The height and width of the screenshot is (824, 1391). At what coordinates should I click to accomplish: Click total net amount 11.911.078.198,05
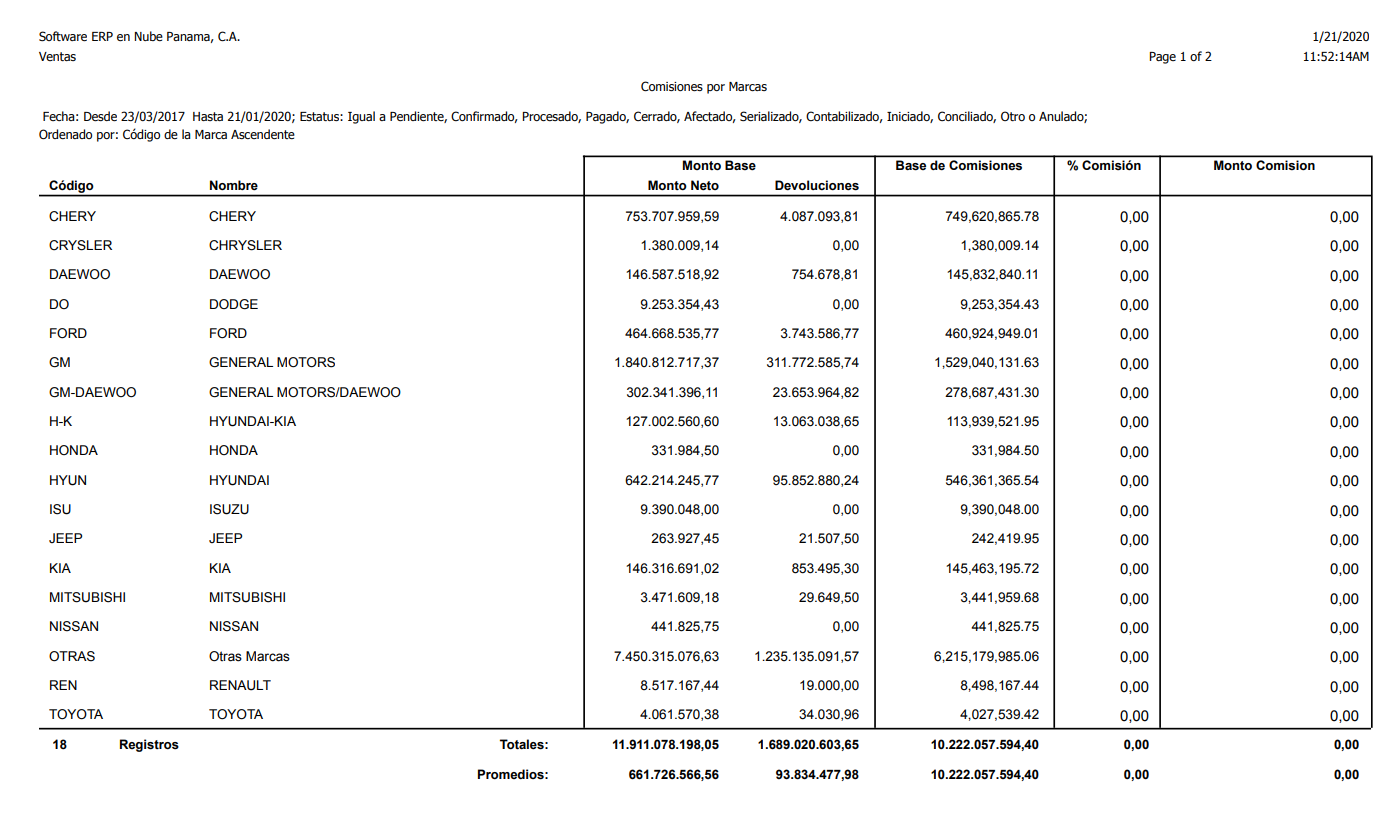point(665,745)
